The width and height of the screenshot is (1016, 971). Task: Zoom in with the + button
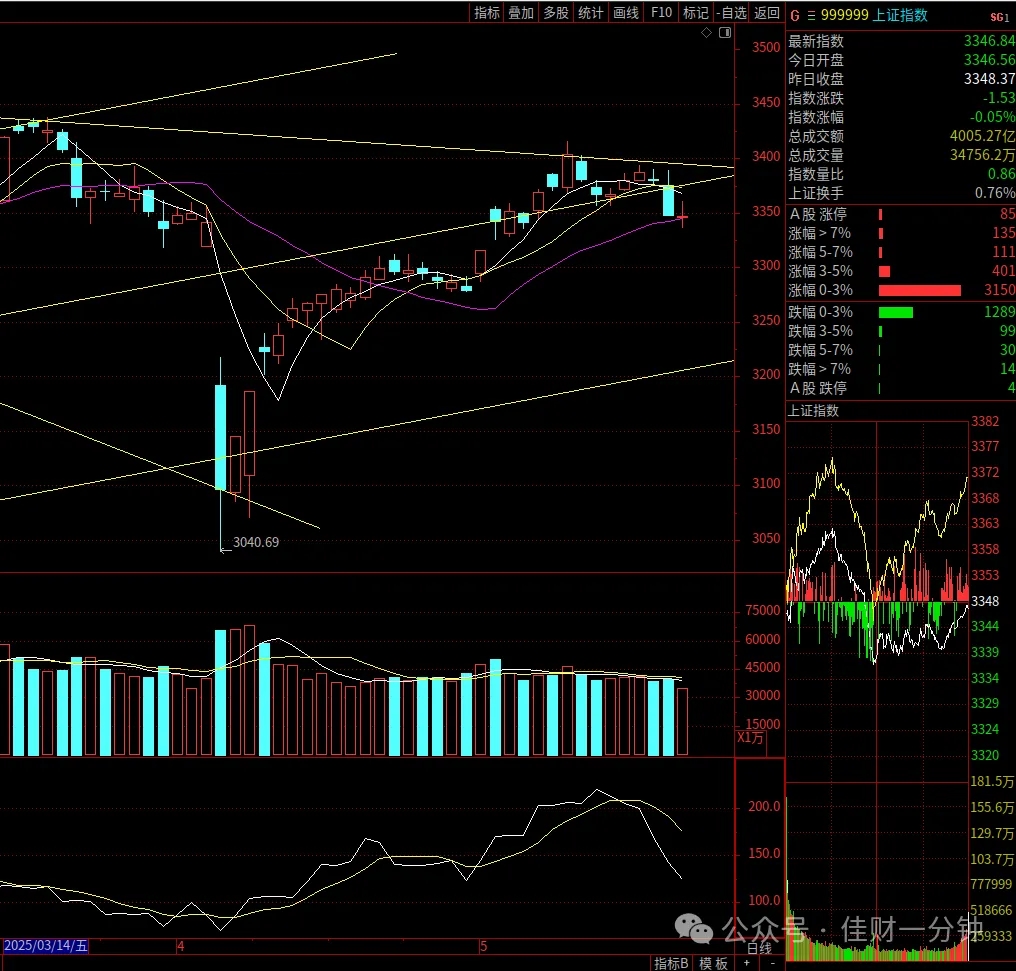pyautogui.click(x=747, y=963)
